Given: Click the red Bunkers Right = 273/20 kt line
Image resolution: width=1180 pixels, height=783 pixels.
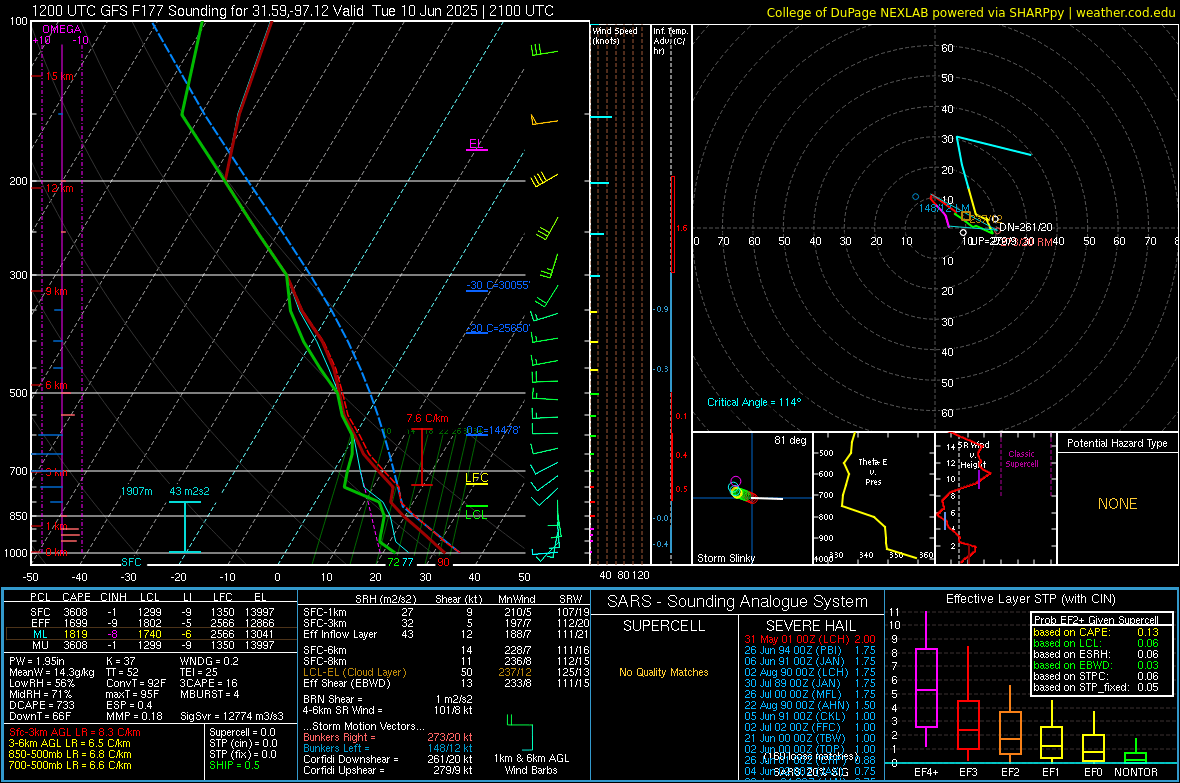Looking at the screenshot, I should click(388, 737).
